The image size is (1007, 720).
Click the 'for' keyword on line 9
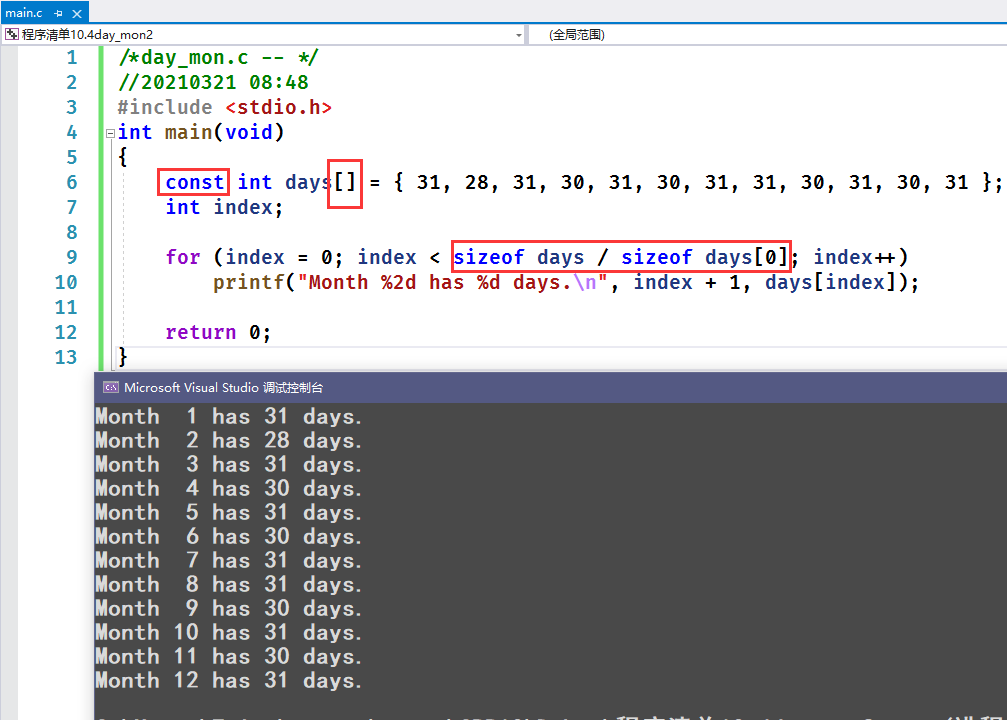(x=183, y=257)
